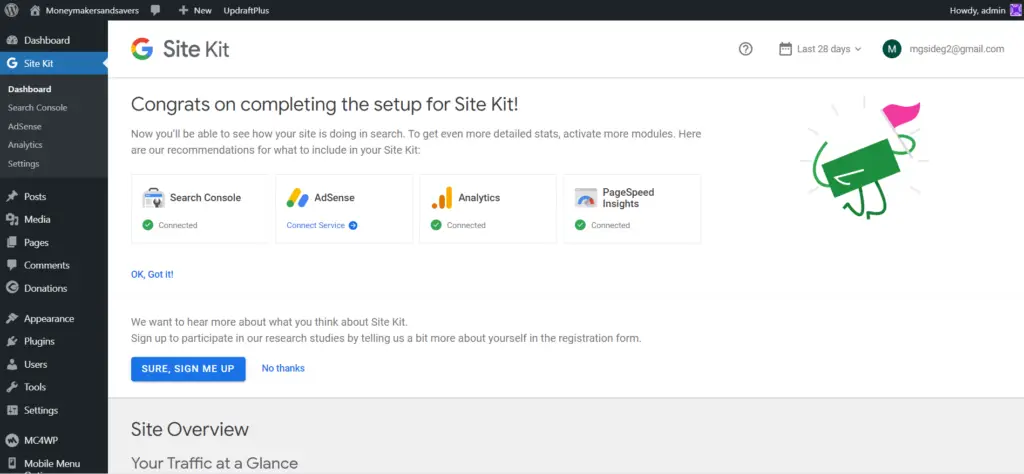
Task: Open the mgsideg2@gmail.com account menu
Action: pos(943,49)
